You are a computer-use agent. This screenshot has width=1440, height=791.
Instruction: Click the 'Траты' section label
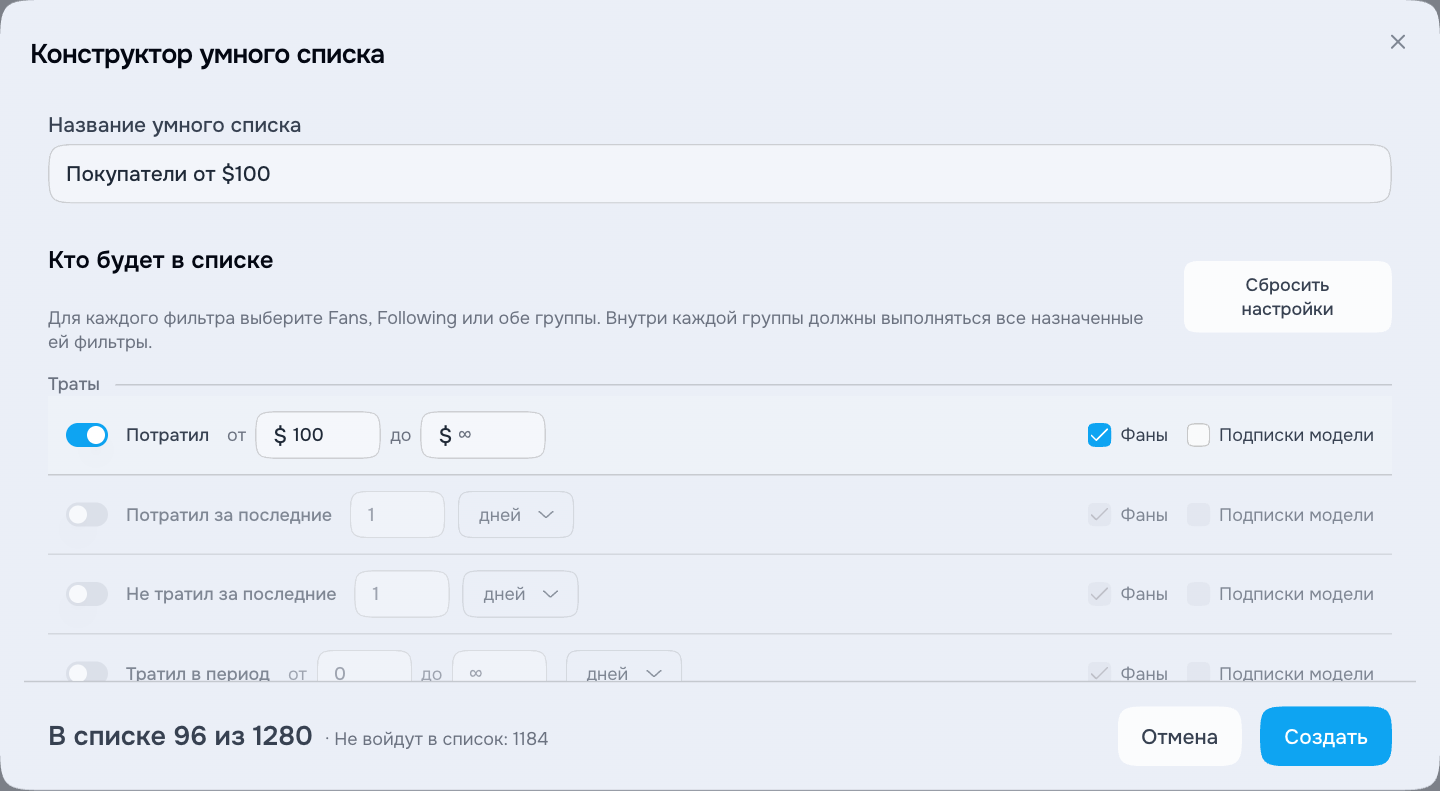pyautogui.click(x=74, y=384)
